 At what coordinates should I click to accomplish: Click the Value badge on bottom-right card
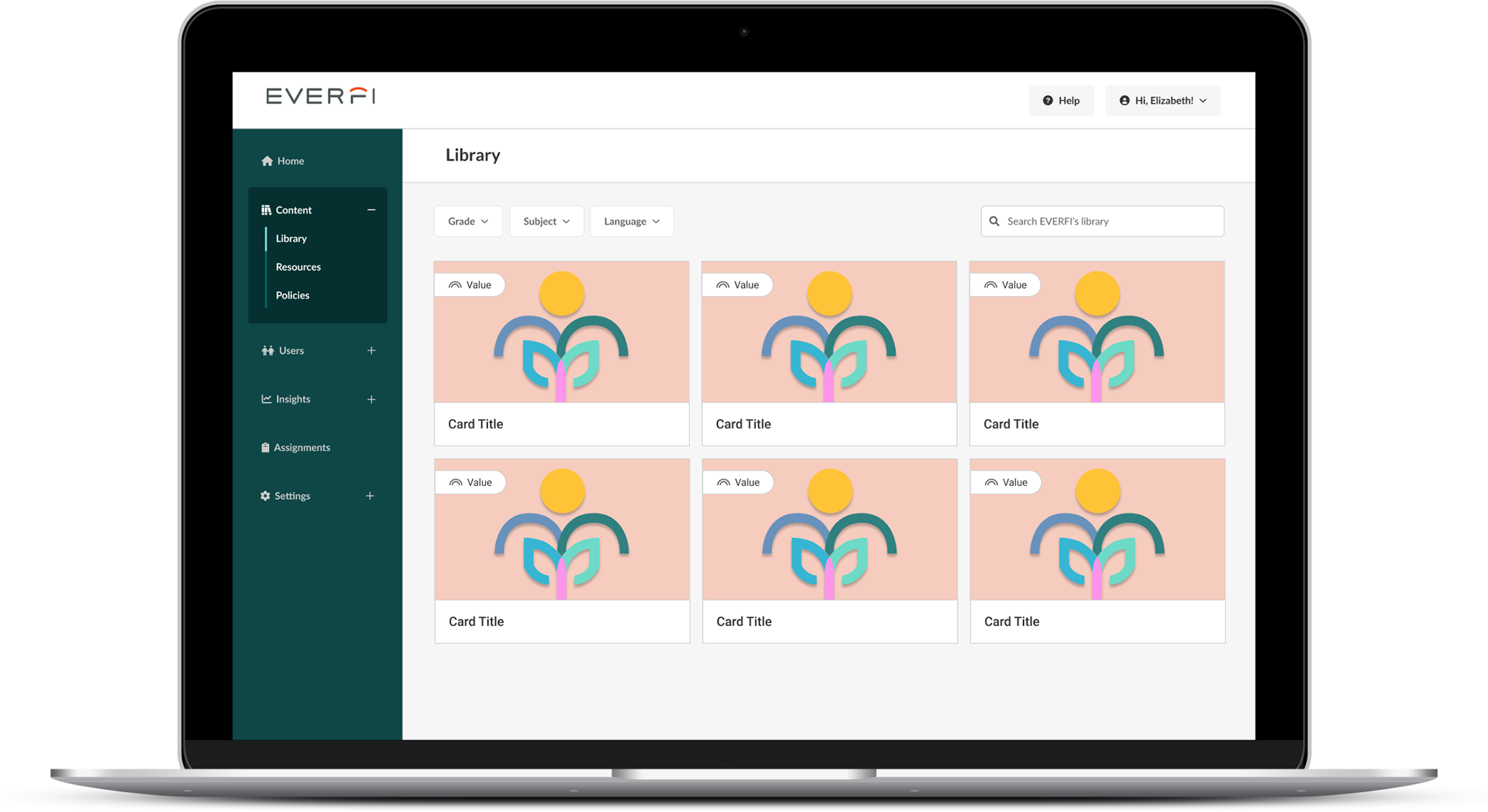point(1007,483)
